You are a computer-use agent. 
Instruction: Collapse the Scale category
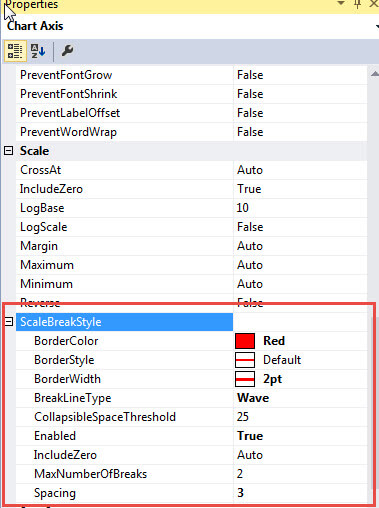tap(9, 151)
